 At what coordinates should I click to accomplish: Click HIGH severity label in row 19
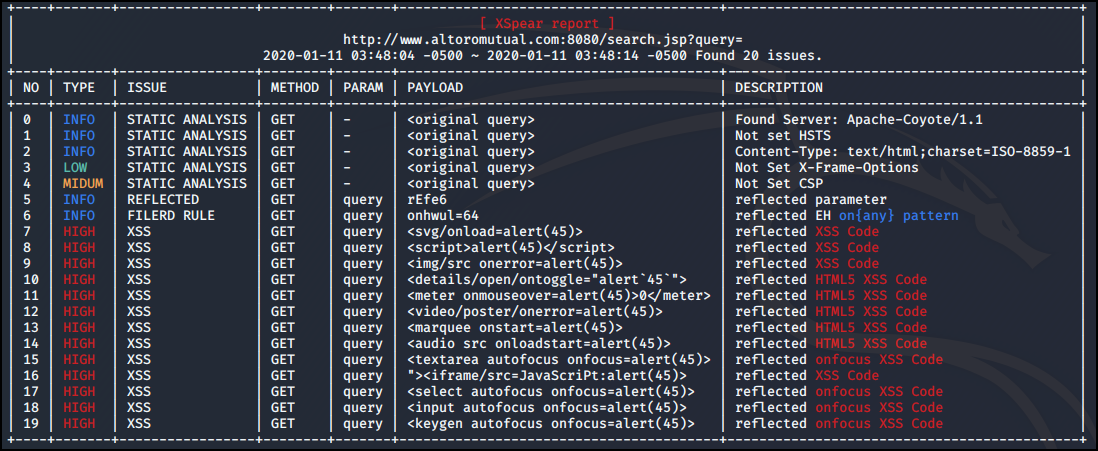[x=79, y=424]
